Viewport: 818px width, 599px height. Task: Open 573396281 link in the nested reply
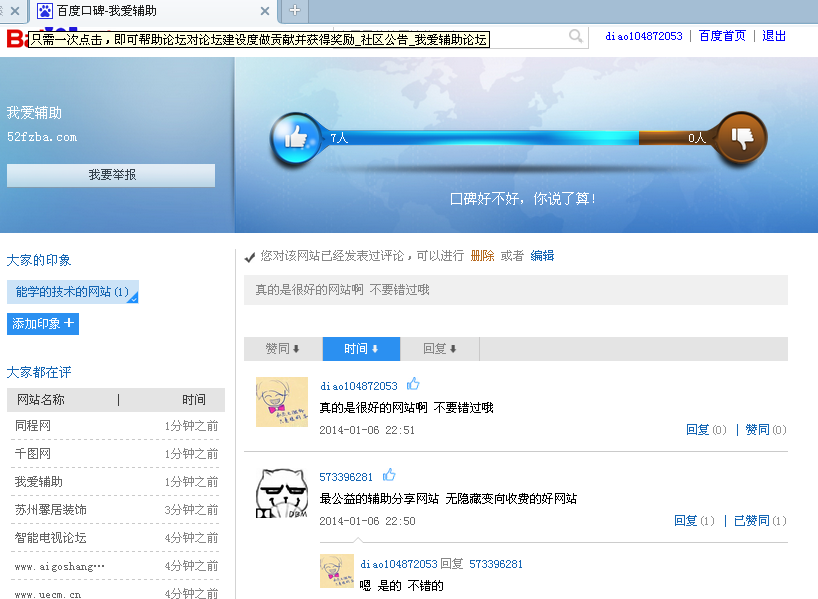tap(496, 564)
